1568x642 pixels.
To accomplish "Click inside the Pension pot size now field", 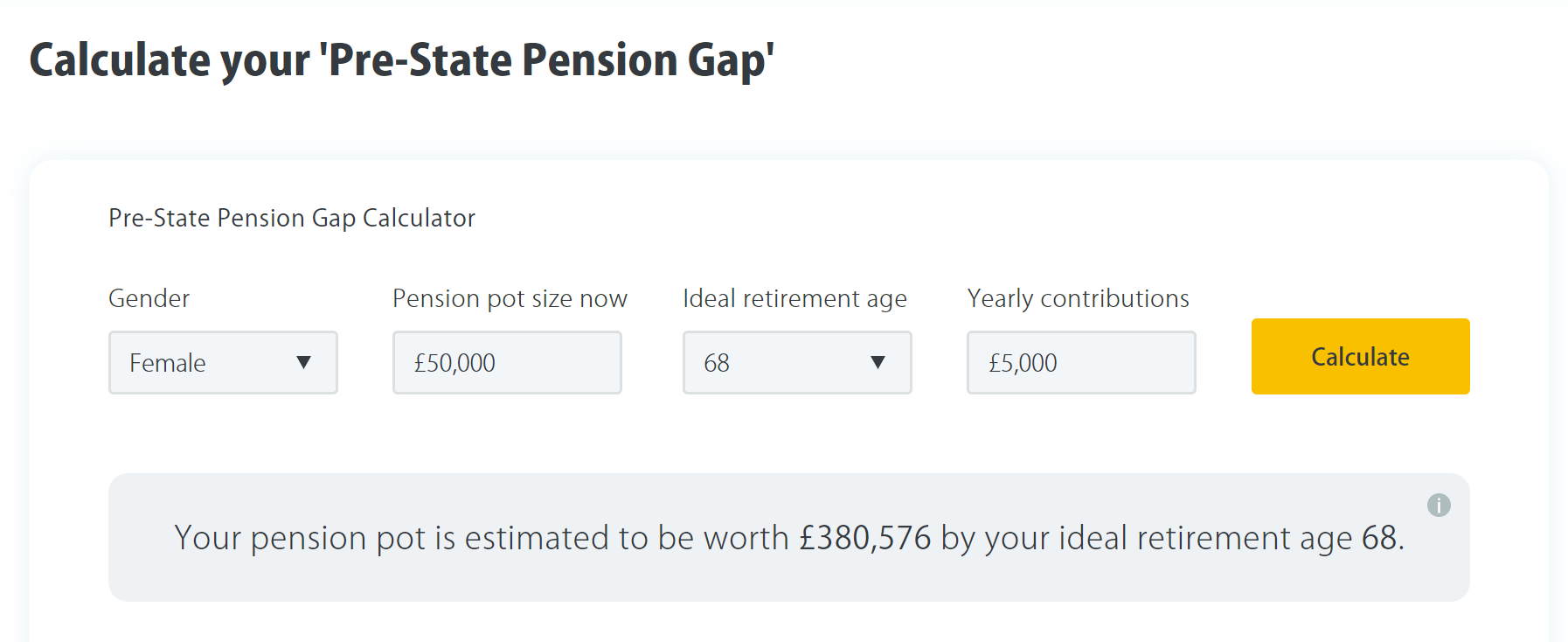I will pyautogui.click(x=507, y=362).
